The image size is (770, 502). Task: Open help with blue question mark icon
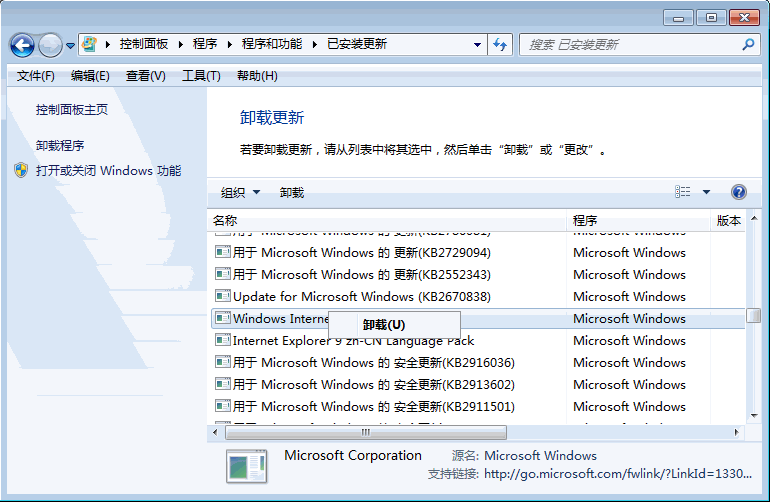tap(739, 192)
